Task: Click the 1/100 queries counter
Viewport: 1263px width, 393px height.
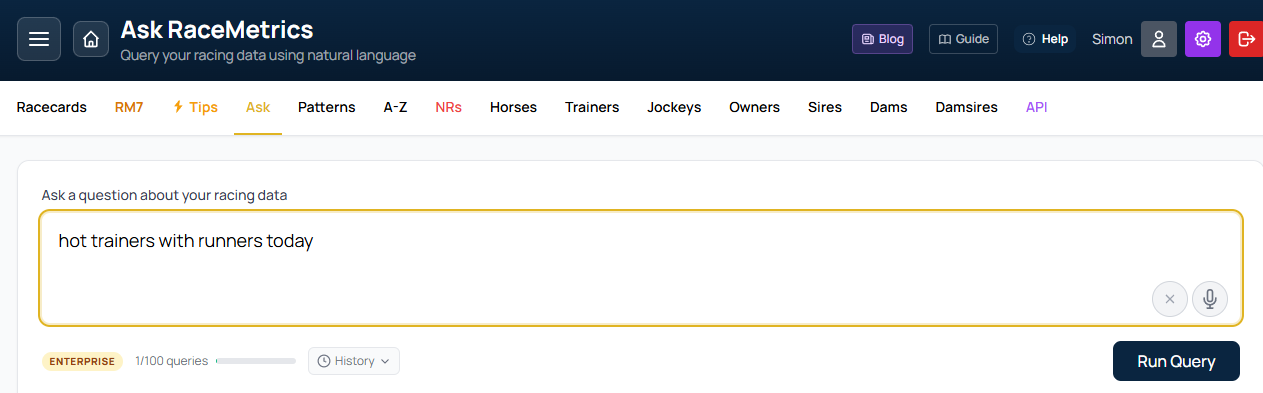Action: click(x=172, y=361)
